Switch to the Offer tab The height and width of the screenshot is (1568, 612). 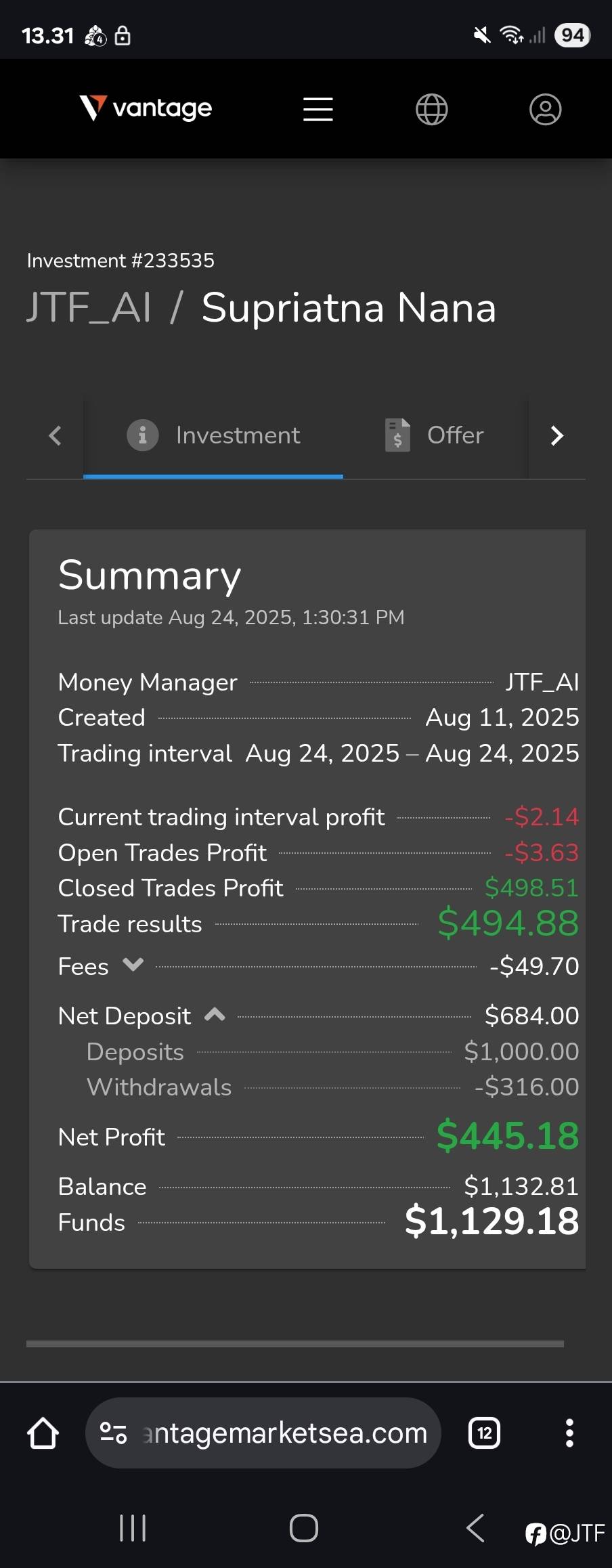tap(435, 435)
